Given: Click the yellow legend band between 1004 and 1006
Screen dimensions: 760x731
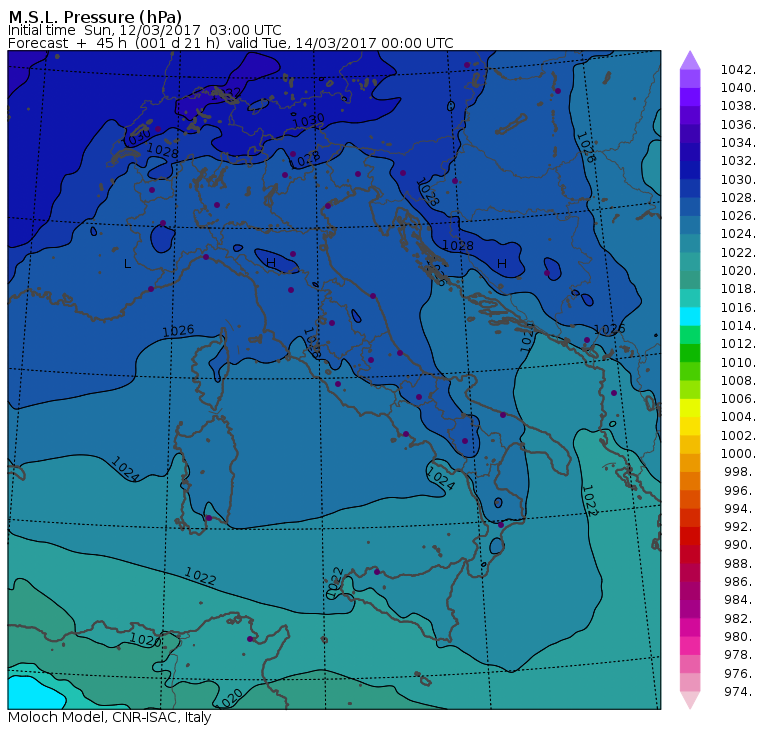Looking at the screenshot, I should click(690, 408).
